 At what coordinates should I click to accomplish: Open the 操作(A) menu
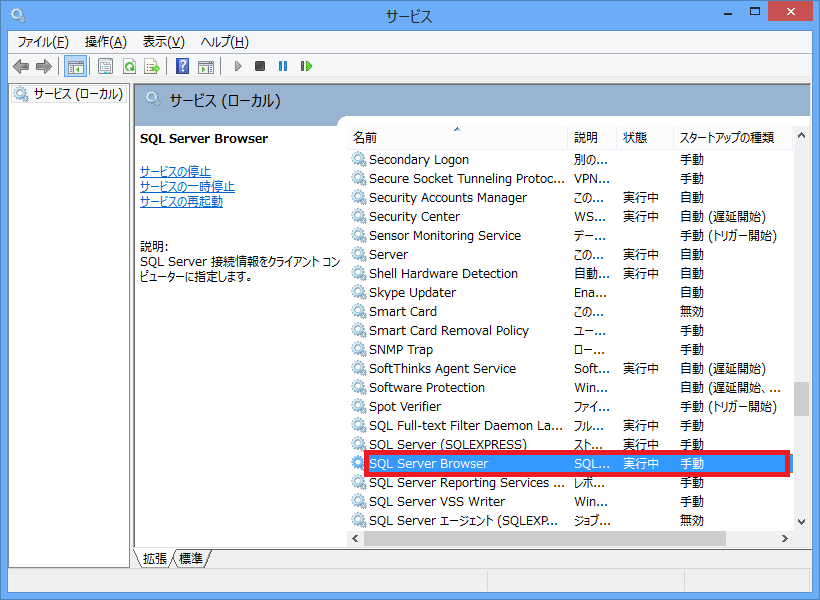106,42
